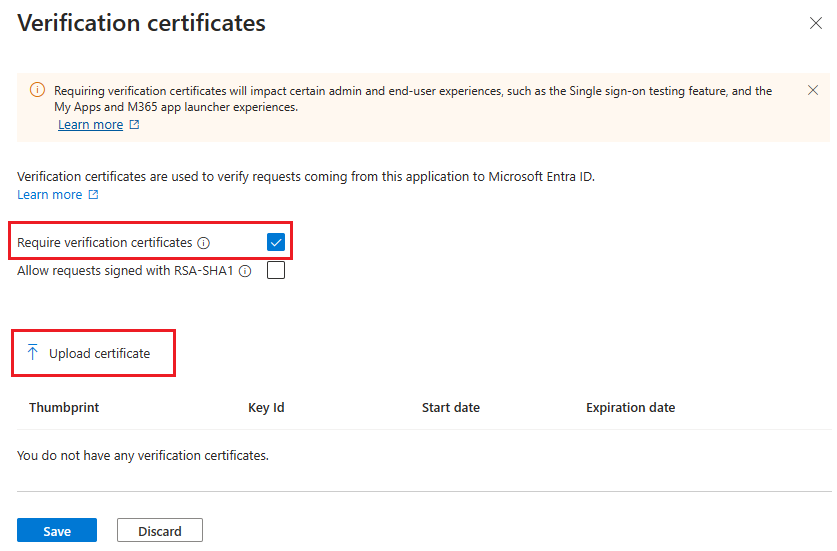
Task: Click the Verification certificates title
Action: click(x=141, y=23)
